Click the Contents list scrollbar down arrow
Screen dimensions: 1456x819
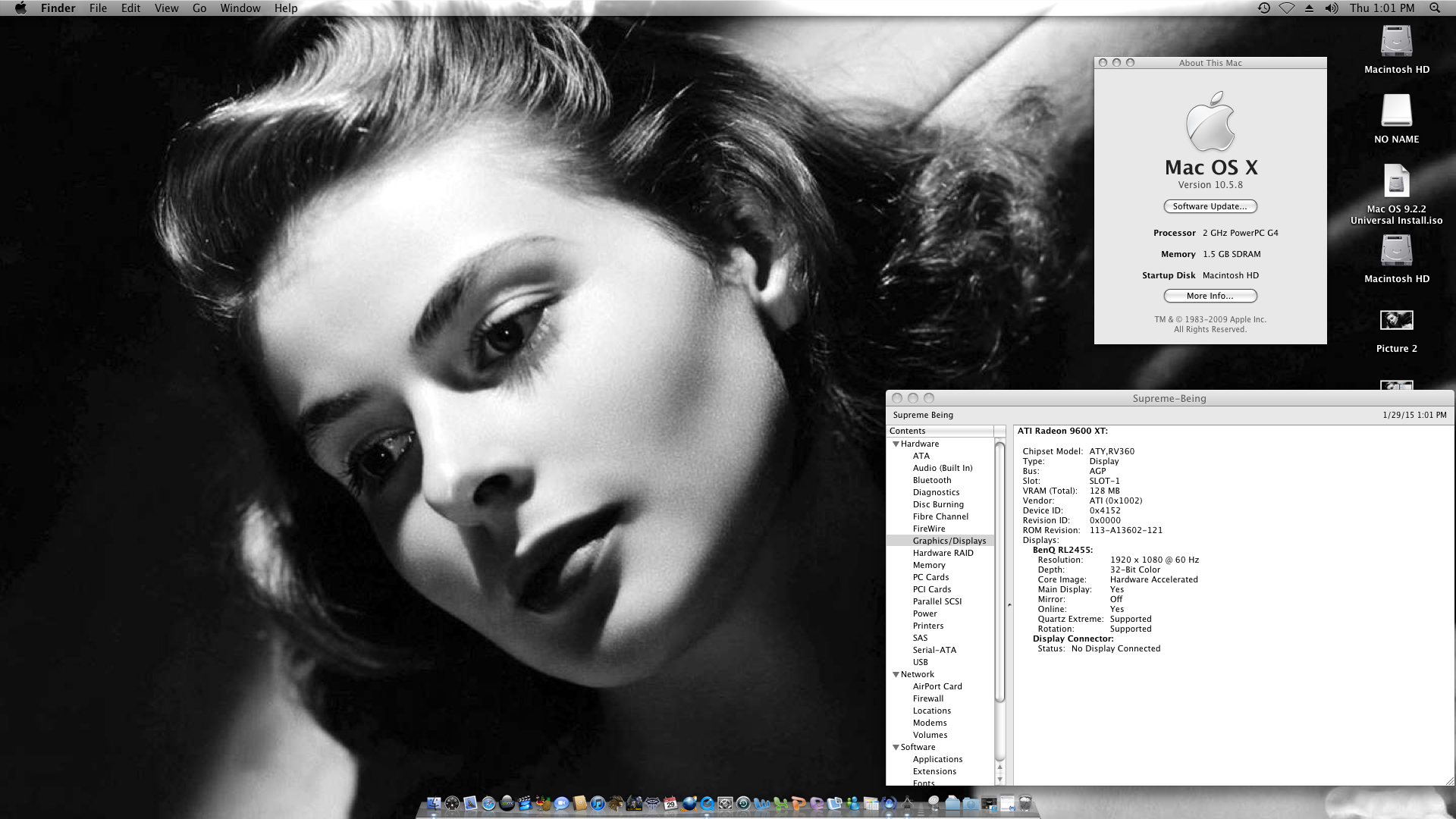[x=999, y=779]
